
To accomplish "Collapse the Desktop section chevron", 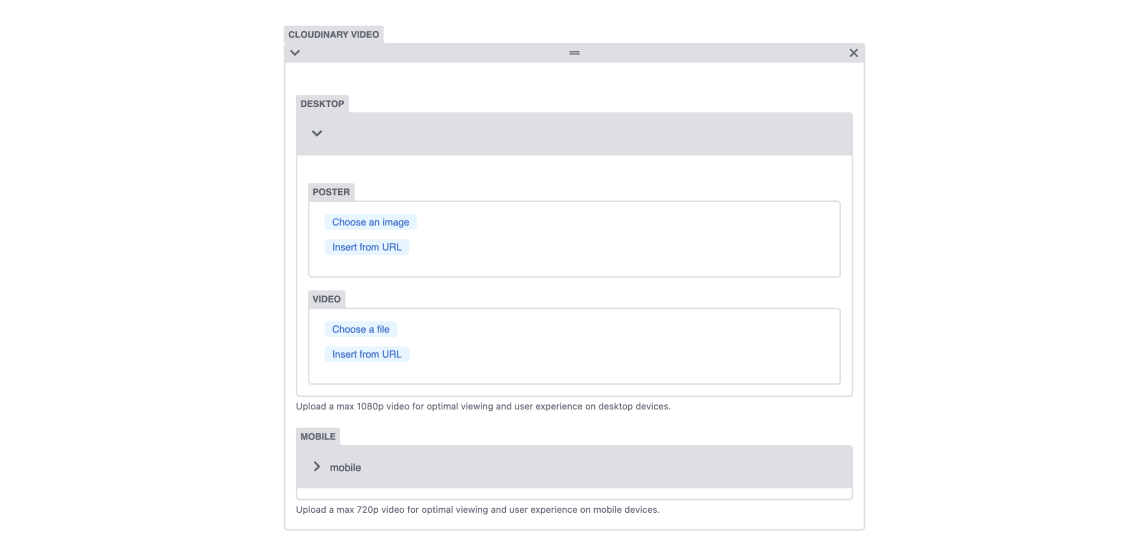I will pyautogui.click(x=317, y=133).
